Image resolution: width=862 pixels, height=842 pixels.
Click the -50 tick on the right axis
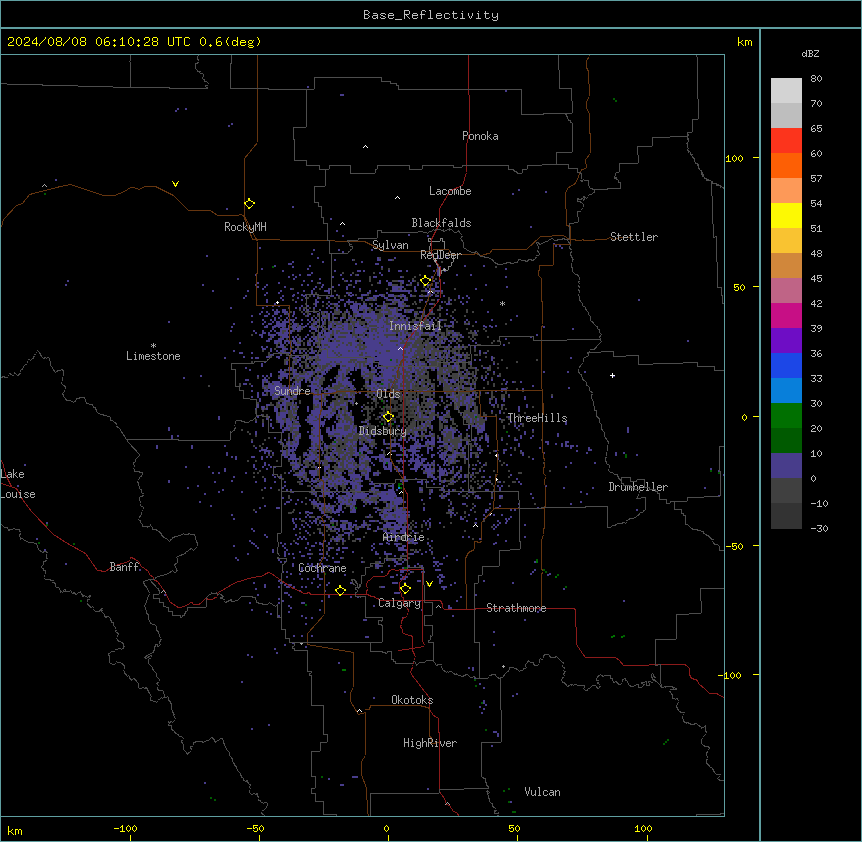click(x=734, y=546)
